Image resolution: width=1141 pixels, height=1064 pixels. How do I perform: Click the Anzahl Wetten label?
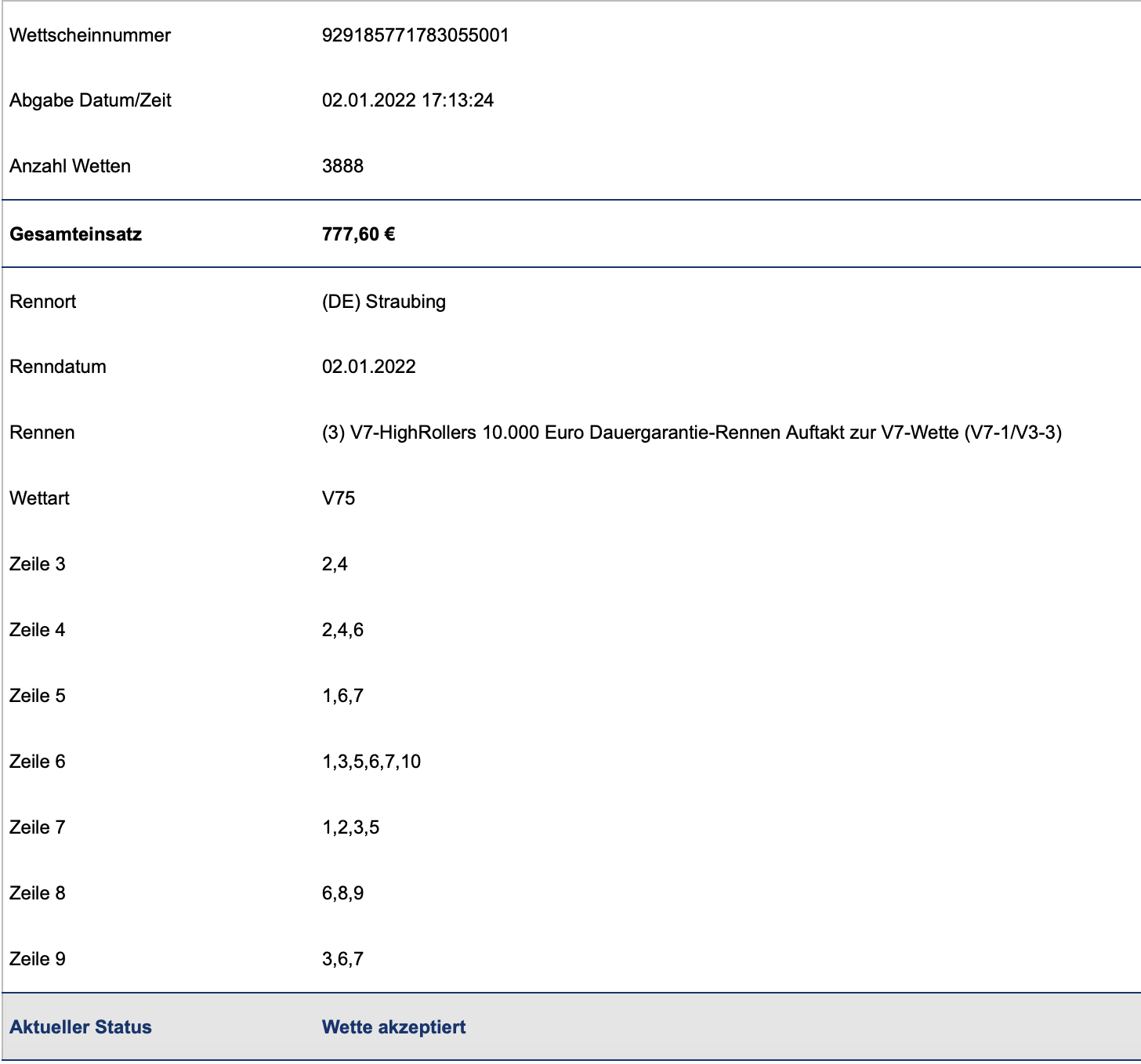70,166
